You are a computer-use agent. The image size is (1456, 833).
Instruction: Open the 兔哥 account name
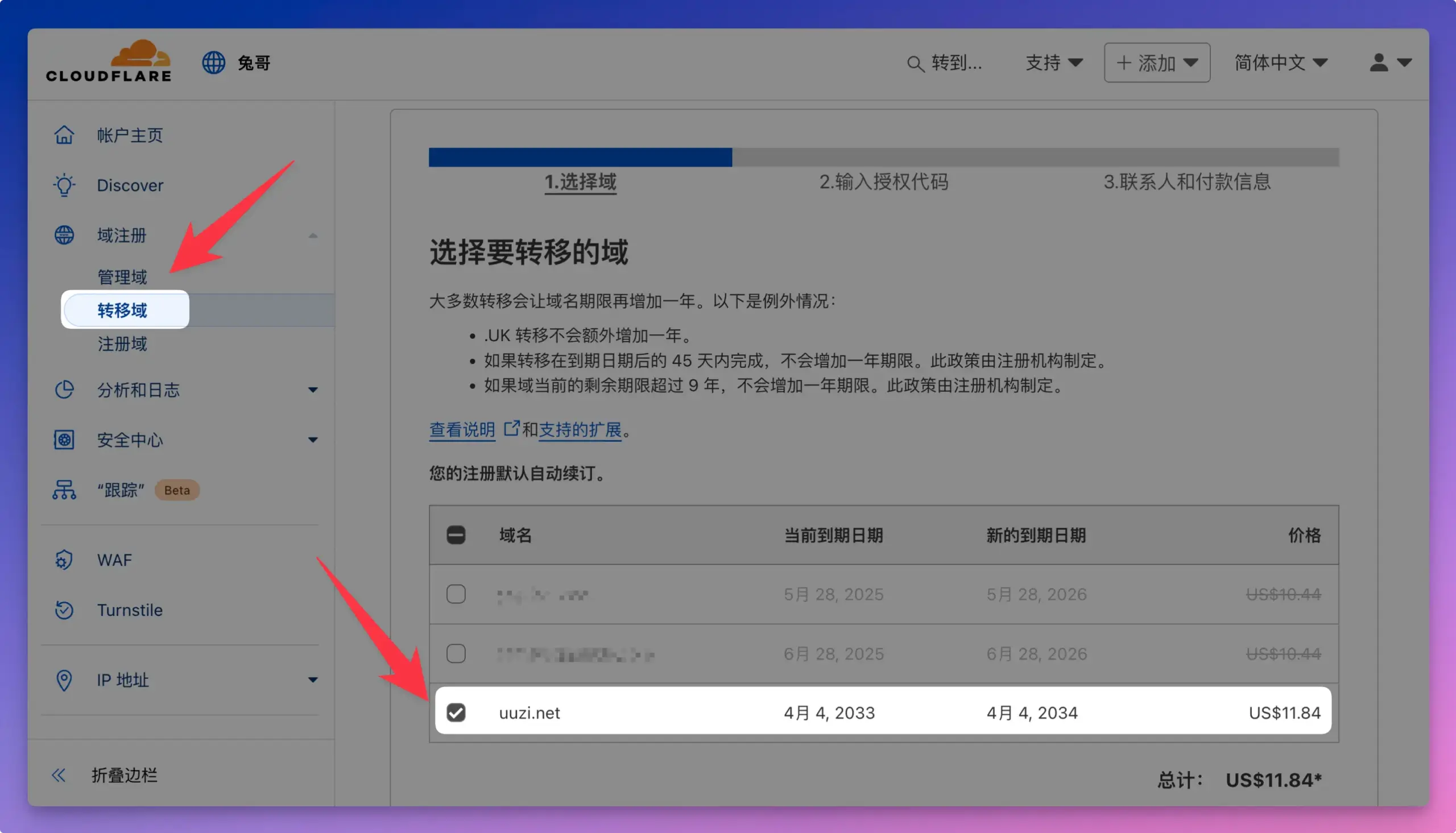click(254, 63)
